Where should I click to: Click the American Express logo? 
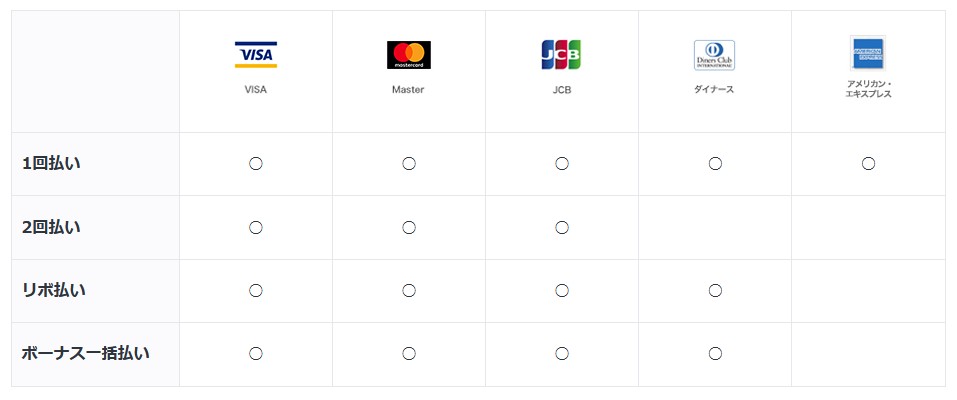(868, 53)
